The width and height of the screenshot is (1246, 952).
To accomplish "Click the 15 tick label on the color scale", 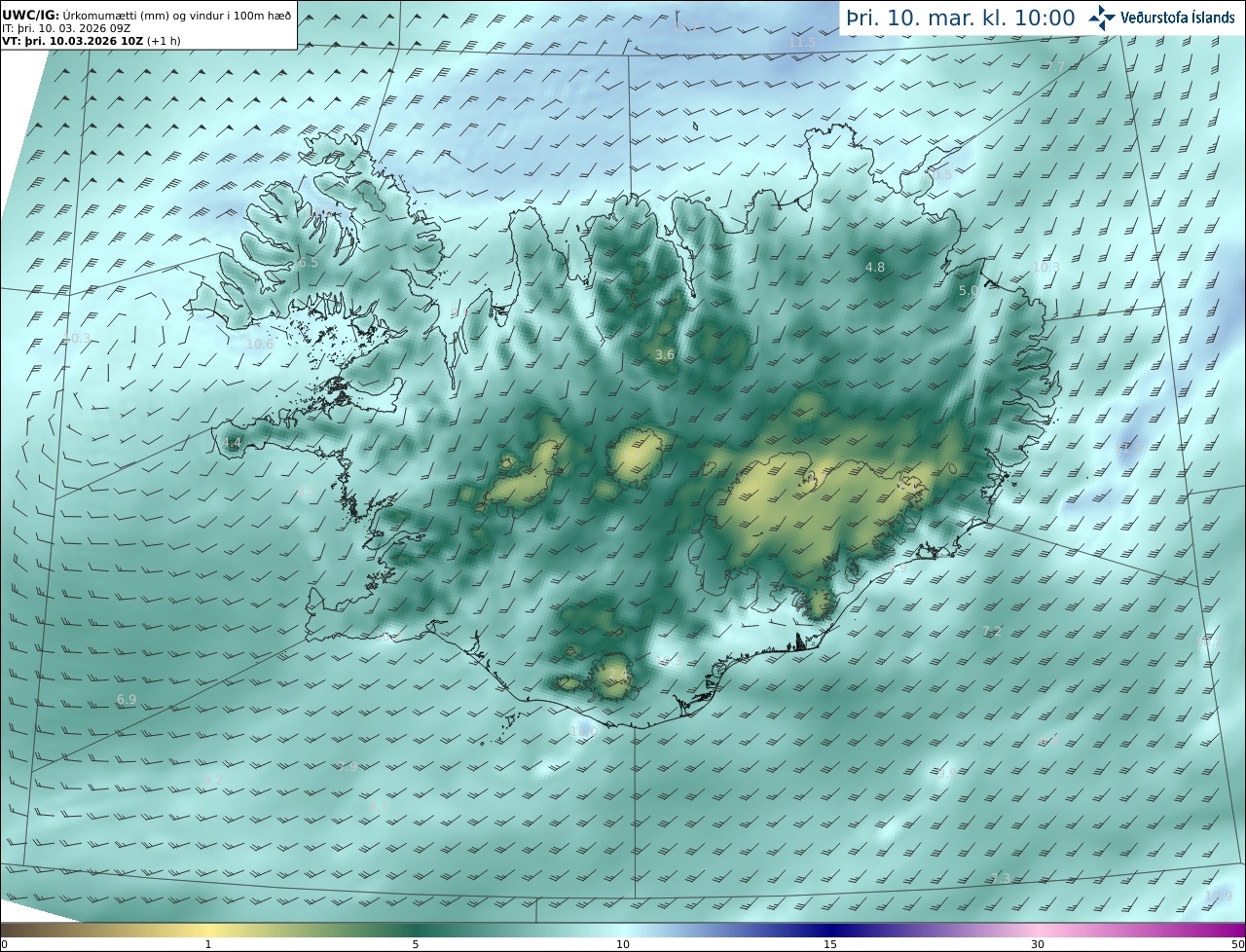I will (830, 944).
